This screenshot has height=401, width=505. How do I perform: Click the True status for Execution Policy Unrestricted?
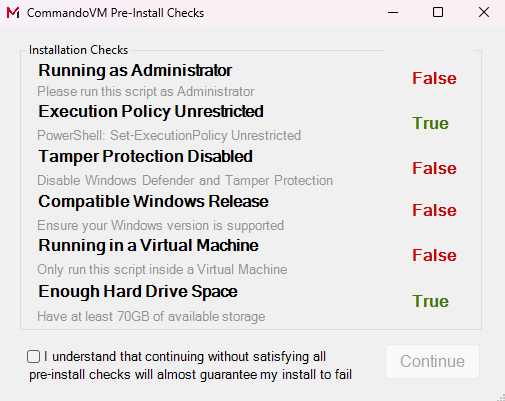430,123
